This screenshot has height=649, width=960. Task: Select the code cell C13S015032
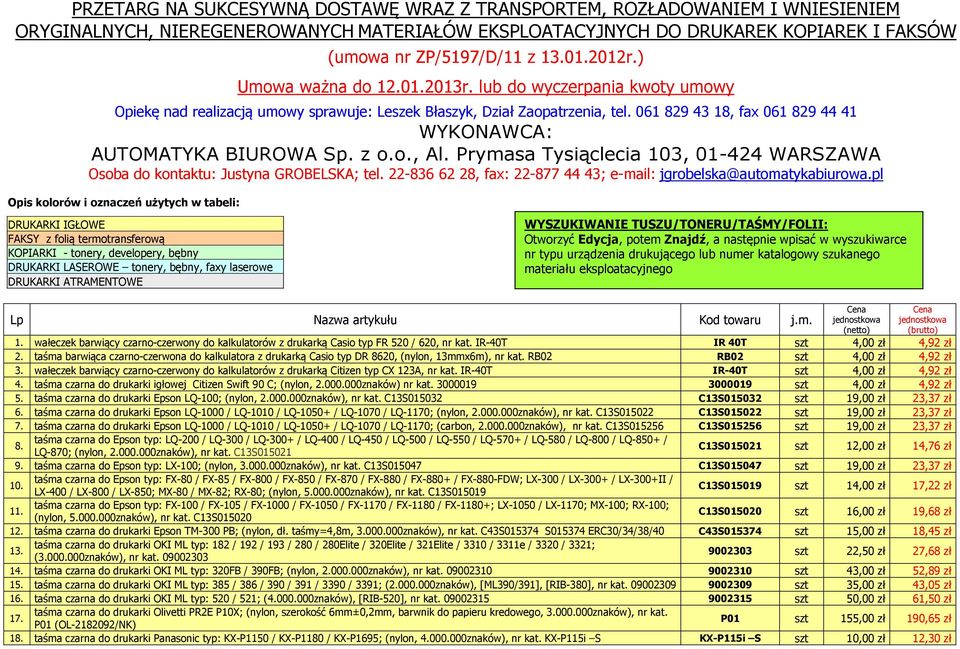pos(730,398)
